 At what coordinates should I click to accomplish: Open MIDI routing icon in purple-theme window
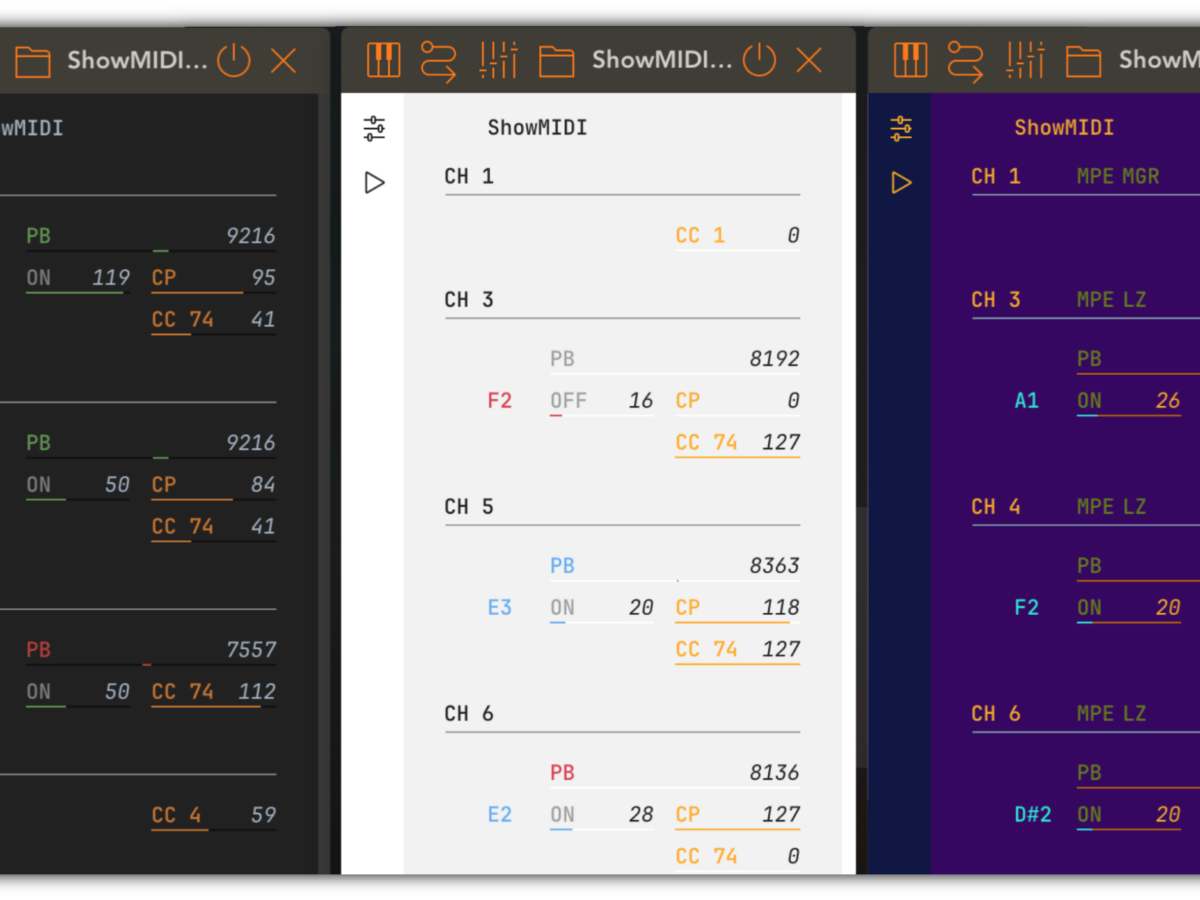click(965, 61)
